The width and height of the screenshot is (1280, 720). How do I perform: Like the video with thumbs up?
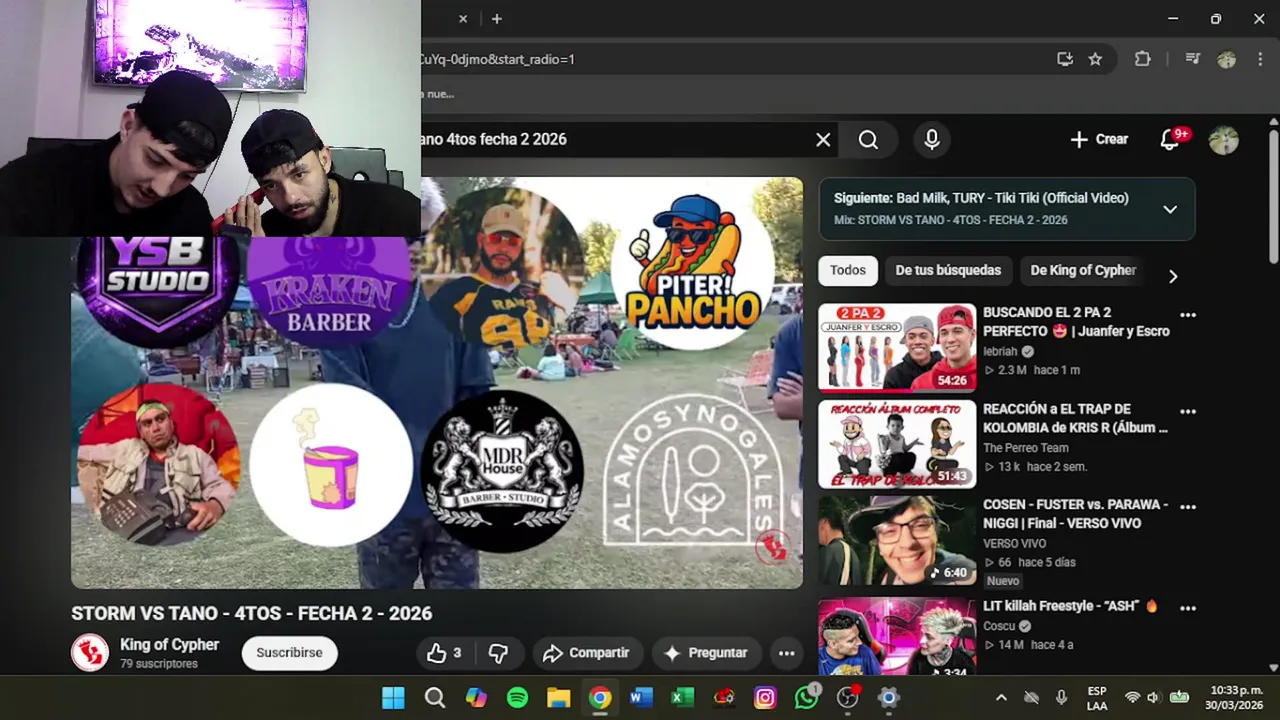[443, 653]
